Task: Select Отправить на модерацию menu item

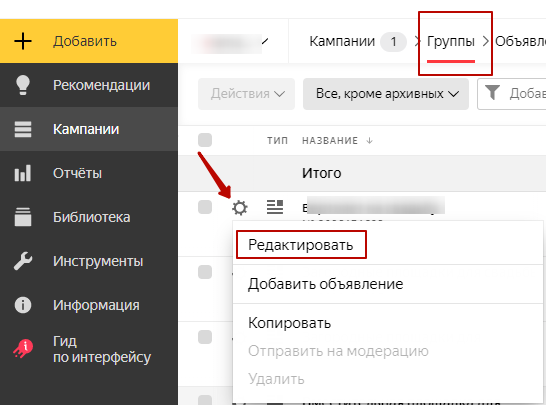Action: [x=338, y=351]
